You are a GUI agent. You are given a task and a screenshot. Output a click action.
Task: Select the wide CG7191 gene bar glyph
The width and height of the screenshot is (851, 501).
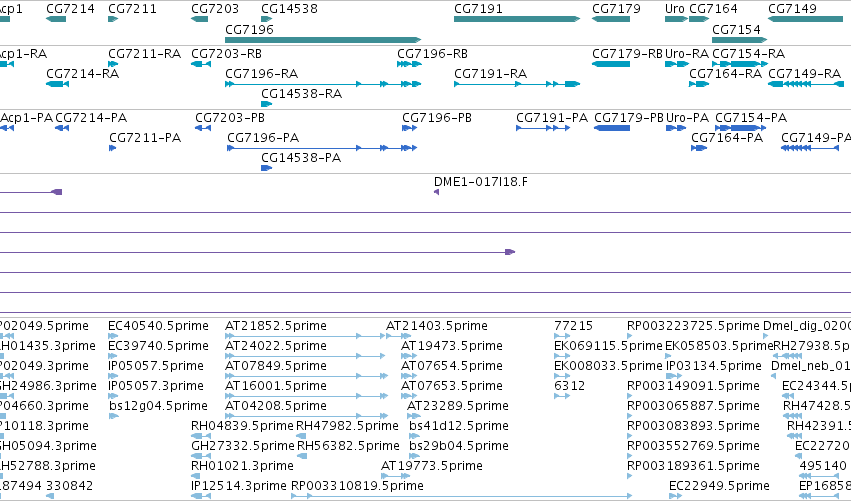pyautogui.click(x=517, y=19)
